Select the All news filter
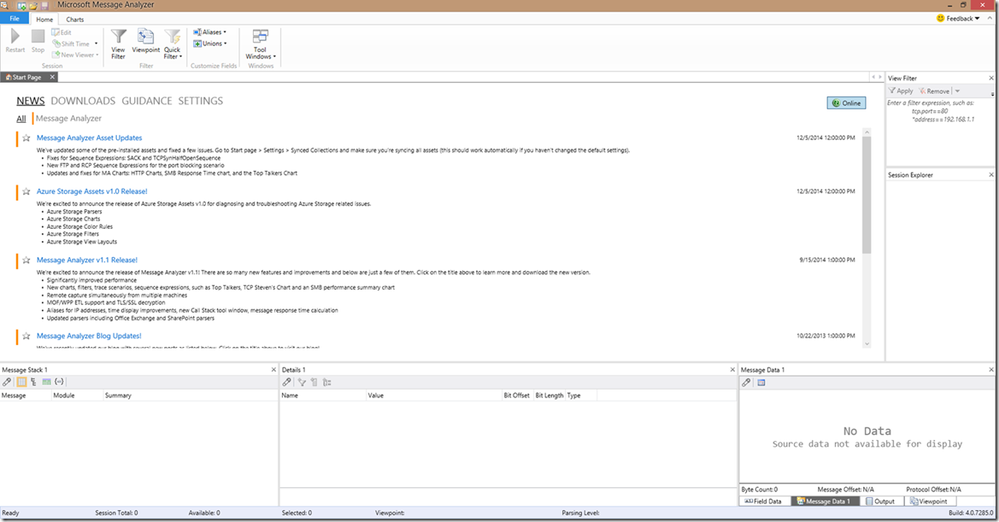Image resolution: width=999 pixels, height=522 pixels. pyautogui.click(x=21, y=119)
